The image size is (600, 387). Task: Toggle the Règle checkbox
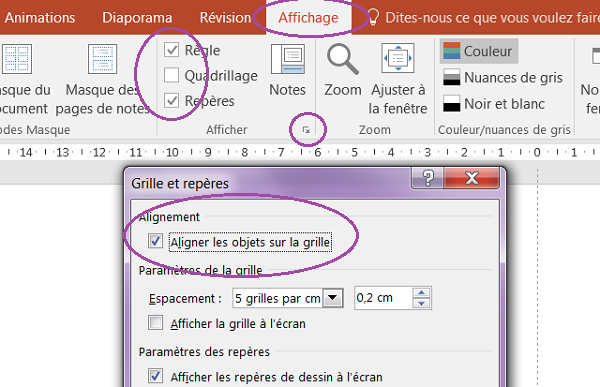click(x=171, y=50)
